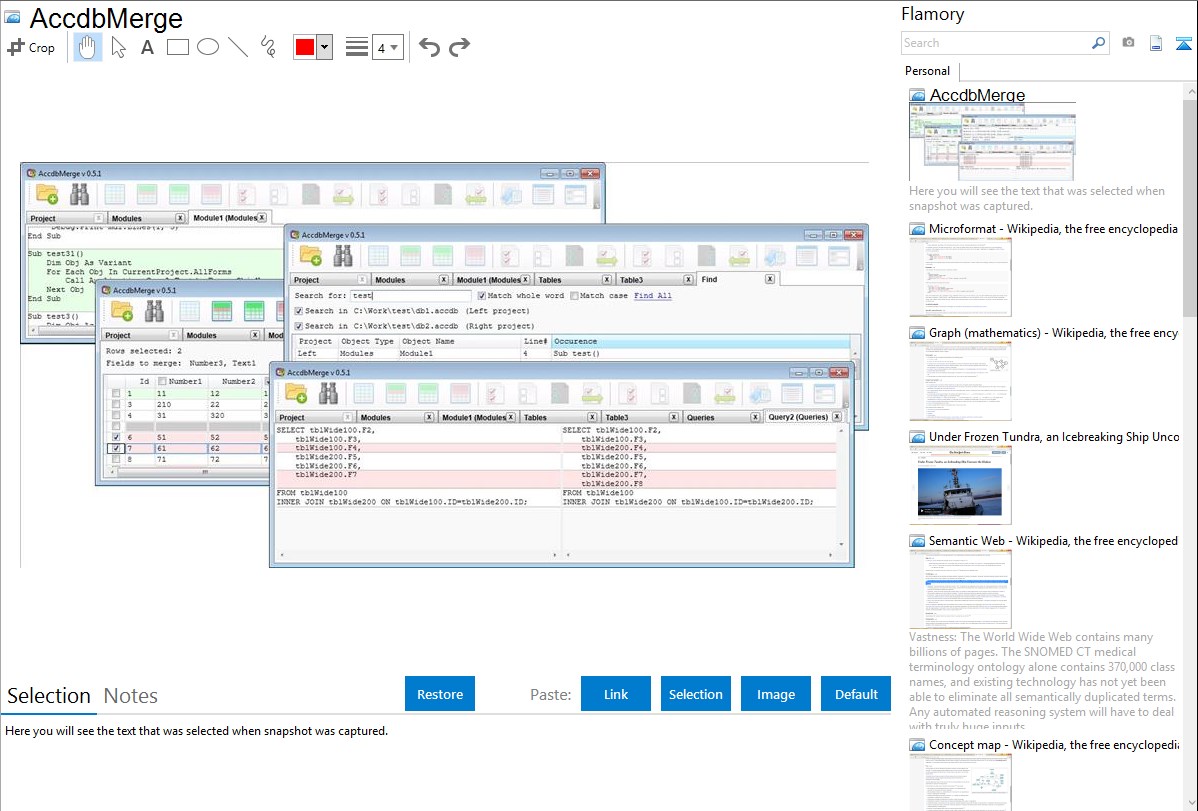The image size is (1198, 811).
Task: Open the Microformat Wikipedia snapshot thumbnail
Action: pyautogui.click(x=960, y=277)
